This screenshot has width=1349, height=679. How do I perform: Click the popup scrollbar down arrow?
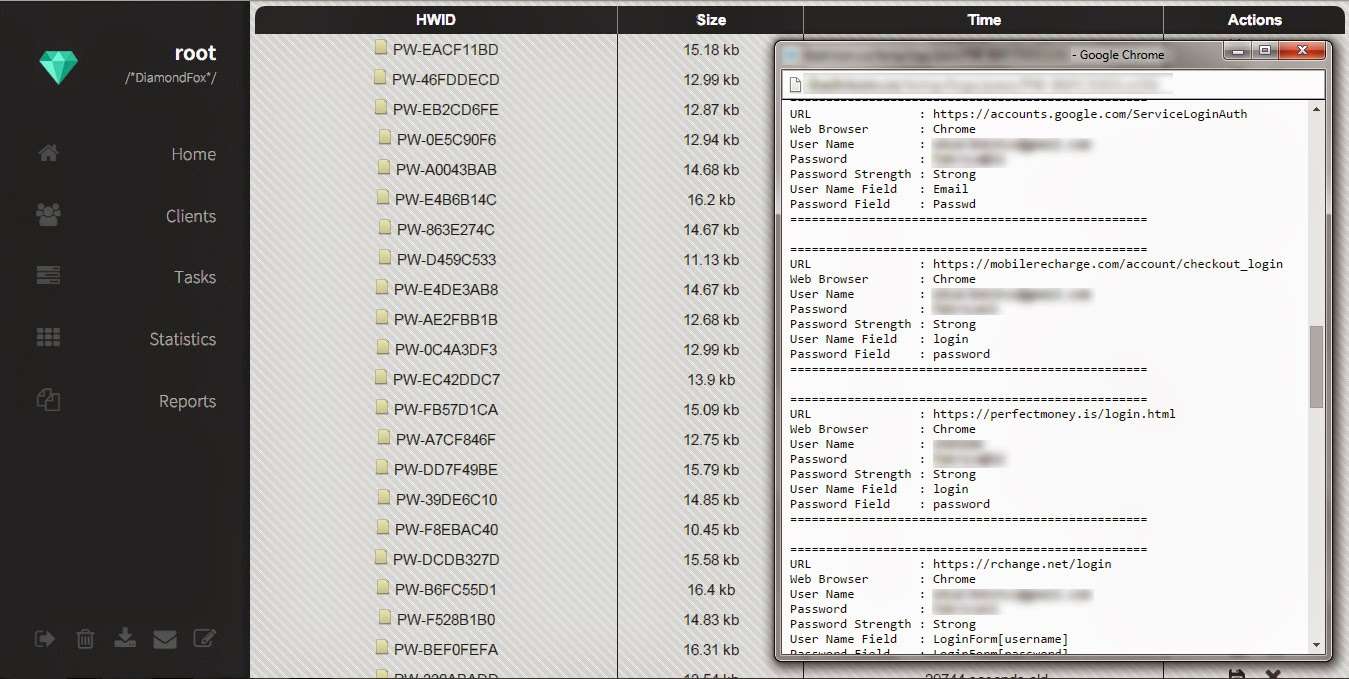1316,644
